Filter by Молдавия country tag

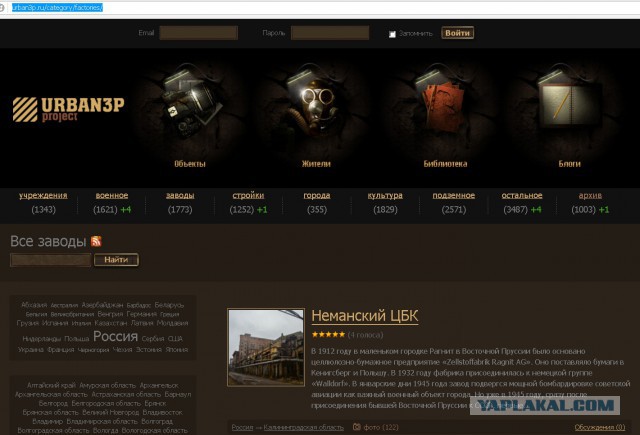tap(173, 323)
